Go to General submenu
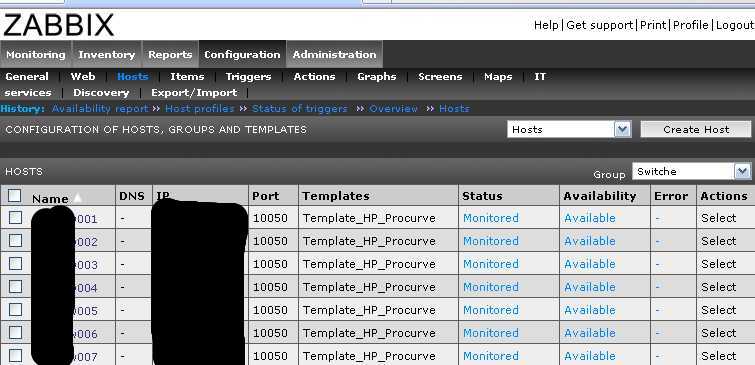 pyautogui.click(x=27, y=77)
